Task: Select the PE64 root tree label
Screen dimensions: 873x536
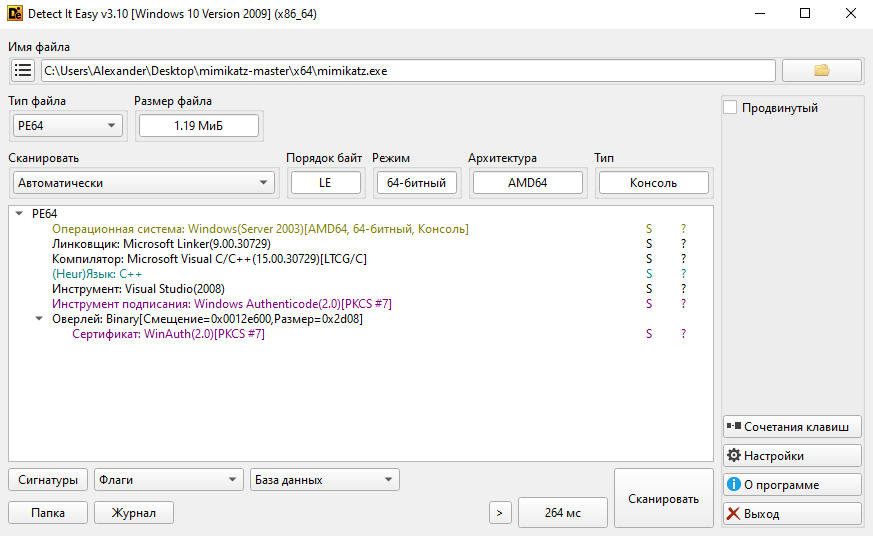Action: (x=45, y=214)
